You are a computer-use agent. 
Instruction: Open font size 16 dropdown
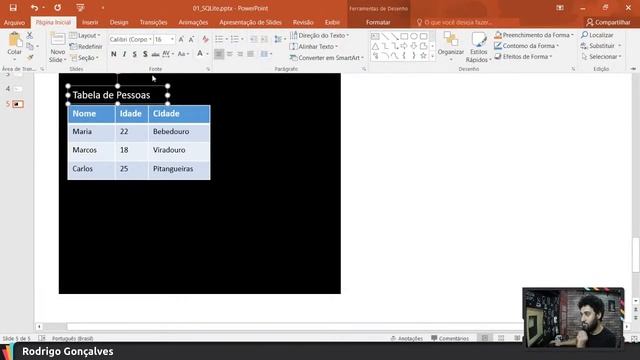click(172, 39)
